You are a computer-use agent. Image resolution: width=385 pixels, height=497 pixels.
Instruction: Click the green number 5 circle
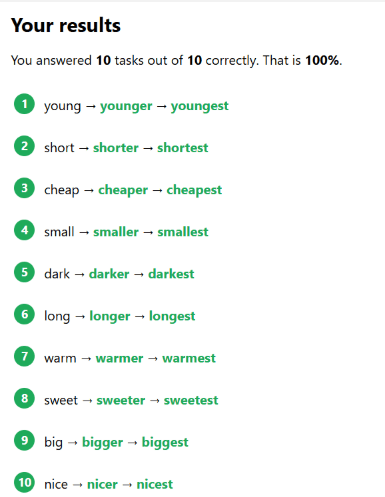click(x=24, y=272)
